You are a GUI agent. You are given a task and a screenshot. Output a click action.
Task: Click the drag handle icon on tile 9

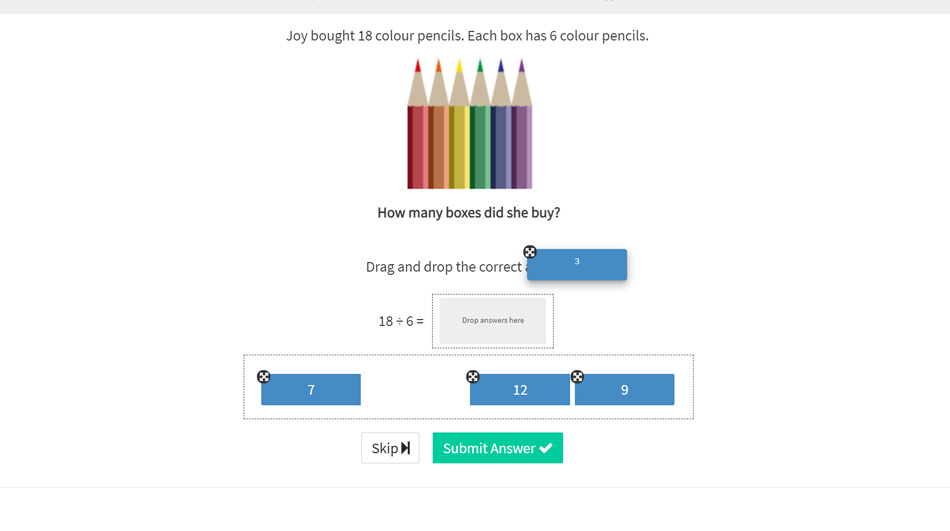[578, 377]
